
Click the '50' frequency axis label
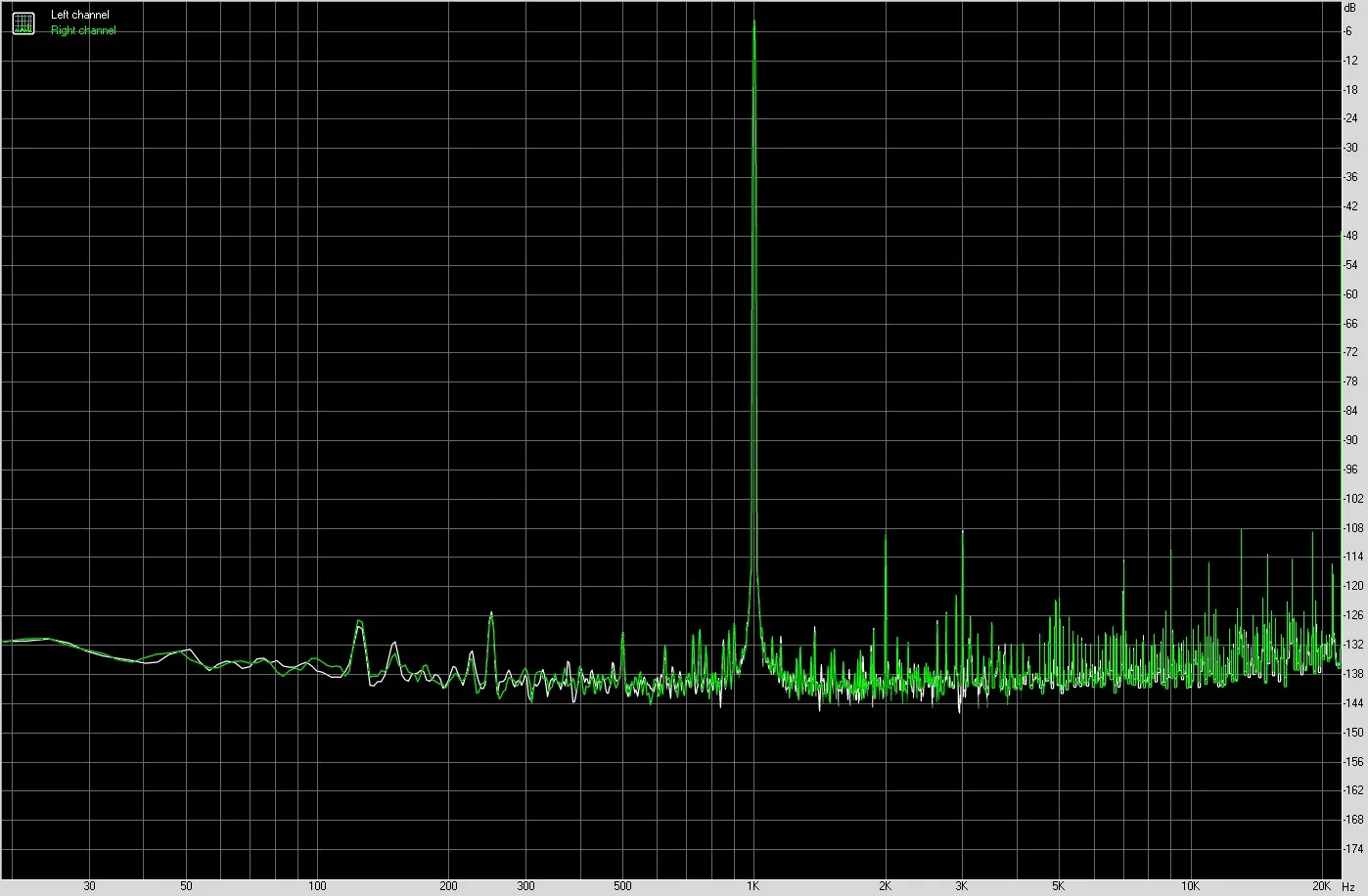pos(186,886)
